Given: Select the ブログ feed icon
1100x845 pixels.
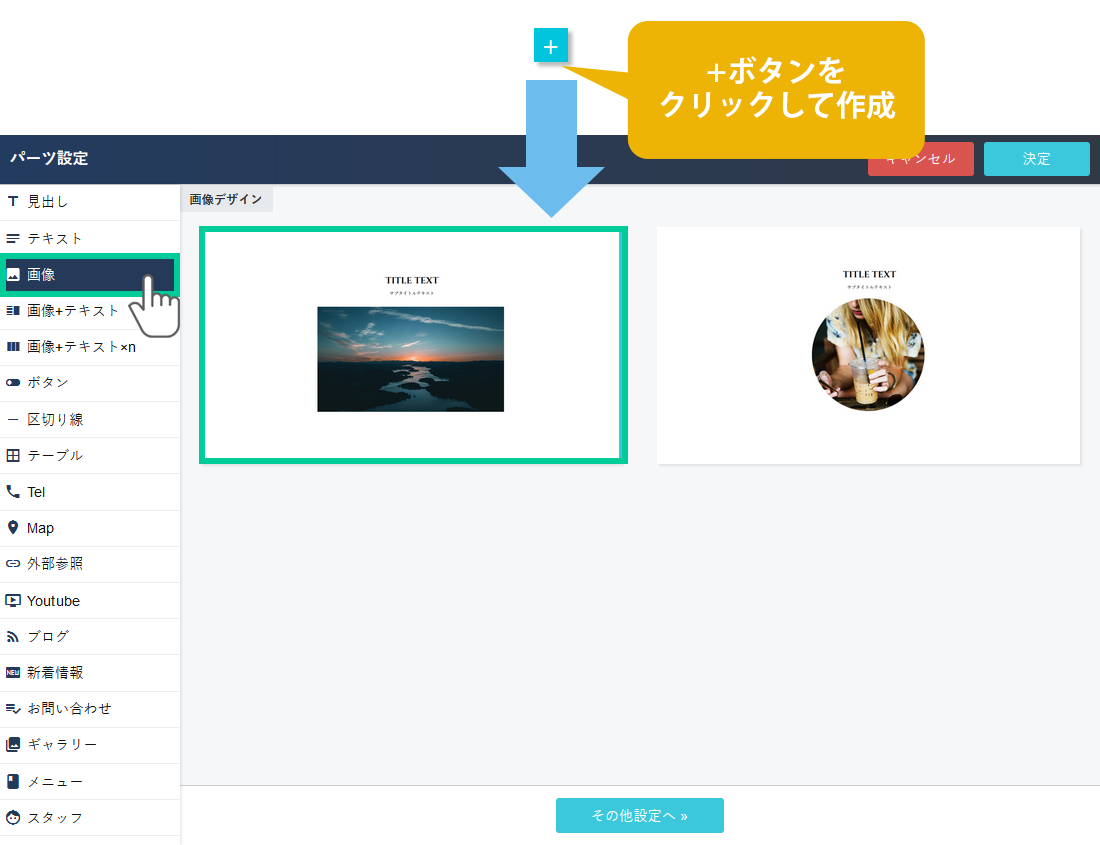Looking at the screenshot, I should coord(13,637).
